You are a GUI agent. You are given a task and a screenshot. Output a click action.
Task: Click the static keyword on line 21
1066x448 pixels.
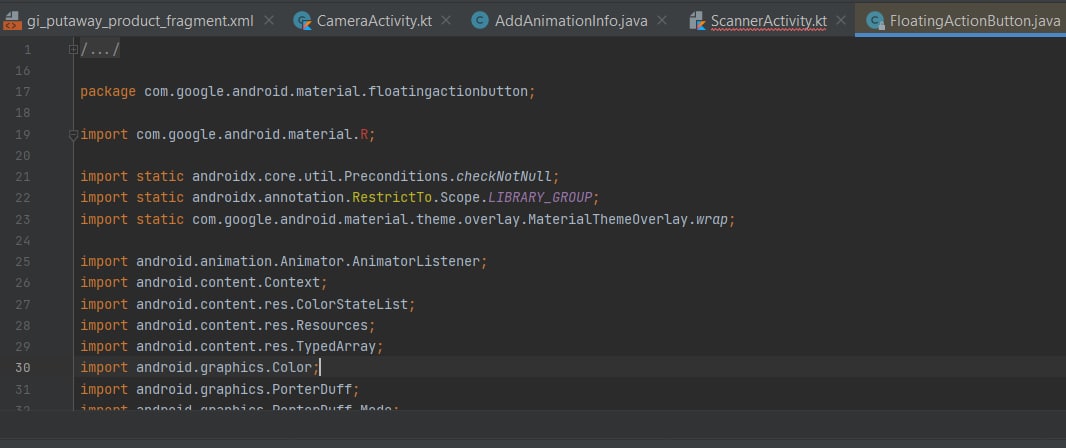(x=160, y=177)
